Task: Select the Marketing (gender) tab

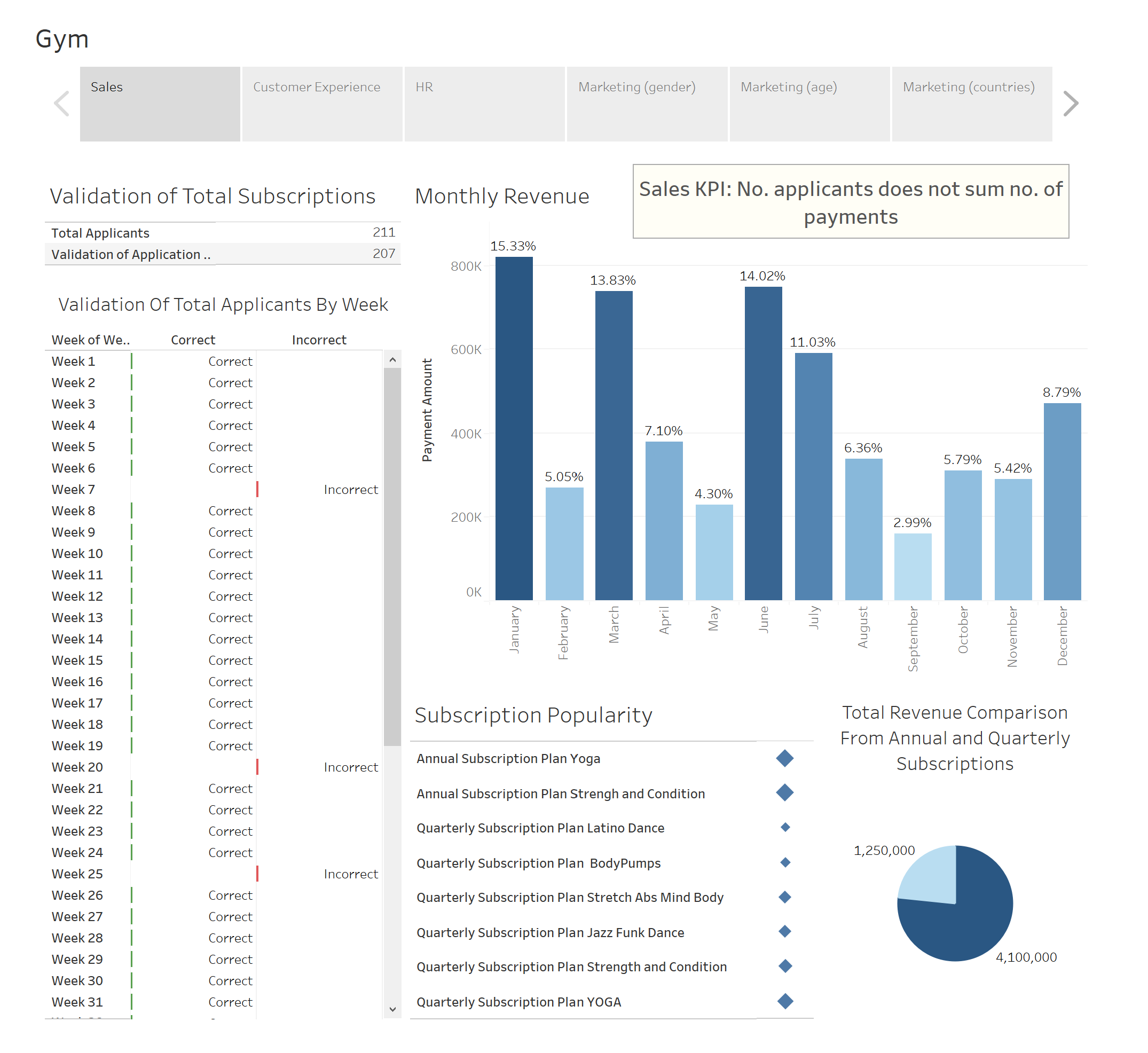Action: click(x=646, y=104)
